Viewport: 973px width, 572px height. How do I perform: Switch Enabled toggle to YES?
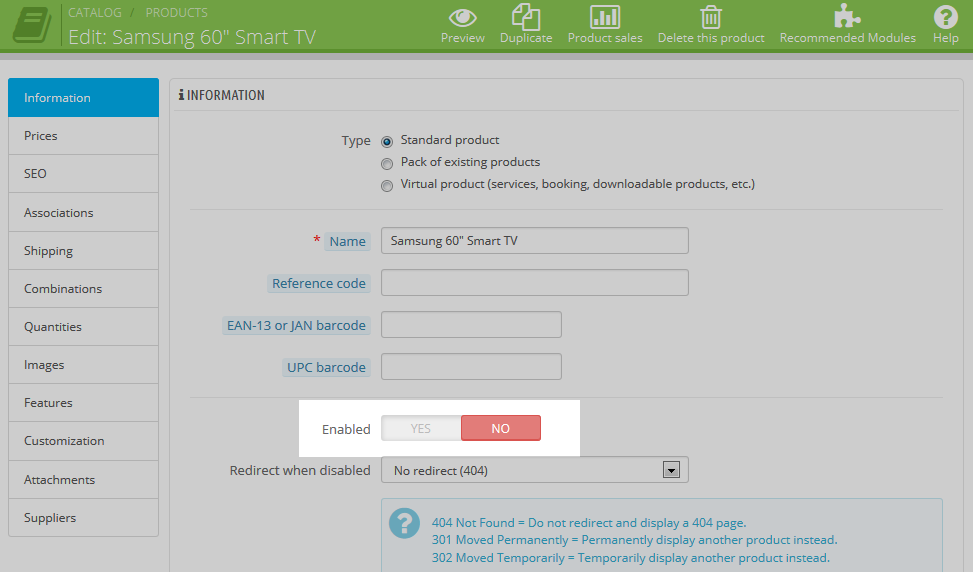point(421,428)
